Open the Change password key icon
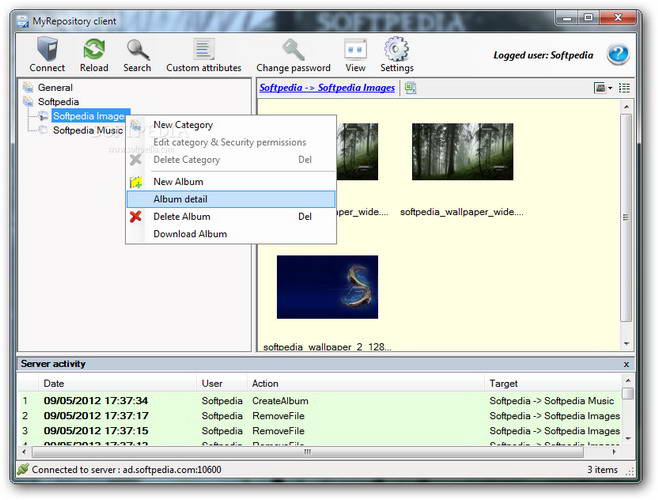 pos(293,50)
